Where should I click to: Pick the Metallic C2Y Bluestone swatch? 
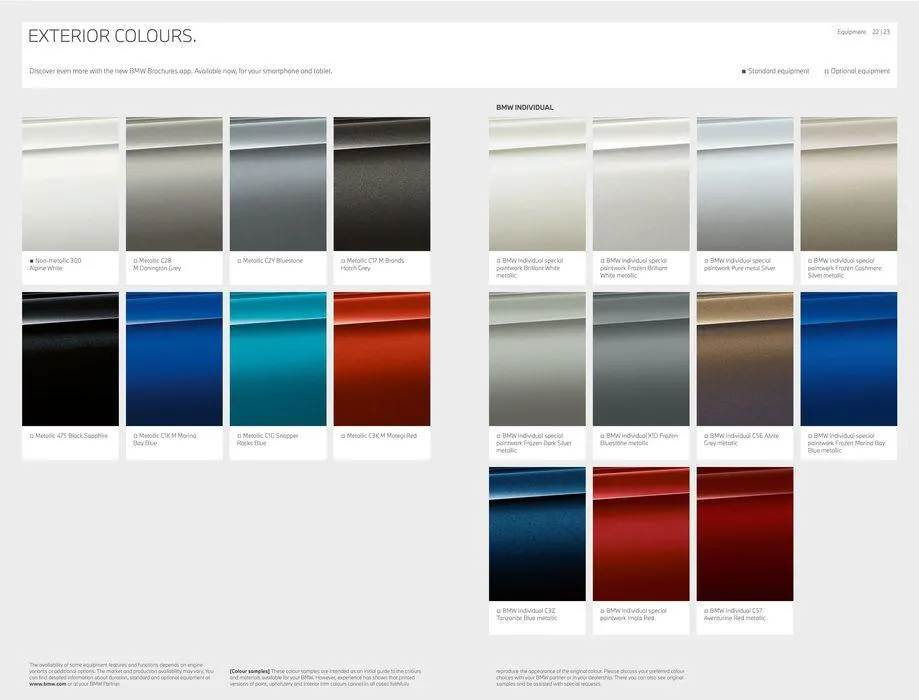[278, 184]
